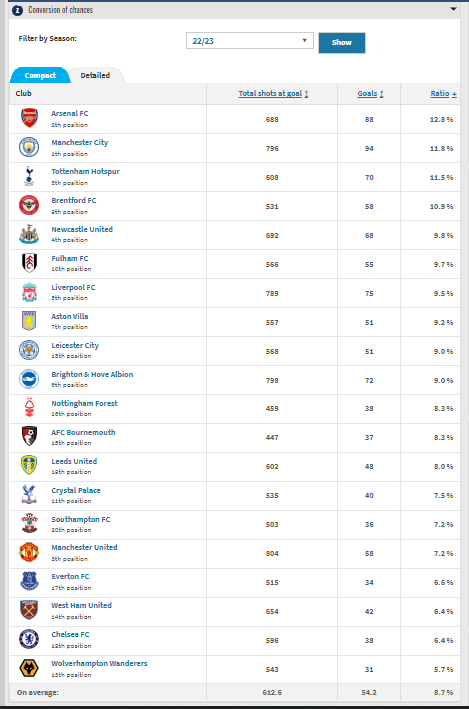The height and width of the screenshot is (709, 469).
Task: Click the Manchester United crest icon
Action: coord(29,553)
